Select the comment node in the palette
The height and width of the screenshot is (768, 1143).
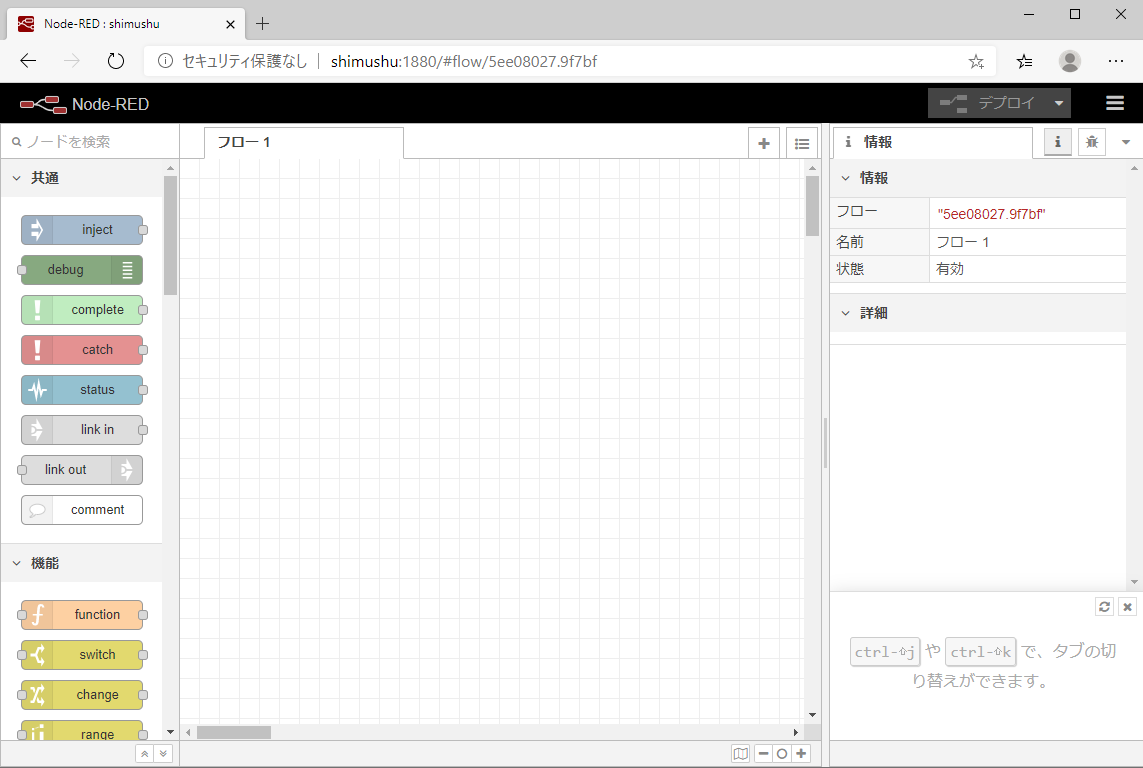tap(82, 510)
